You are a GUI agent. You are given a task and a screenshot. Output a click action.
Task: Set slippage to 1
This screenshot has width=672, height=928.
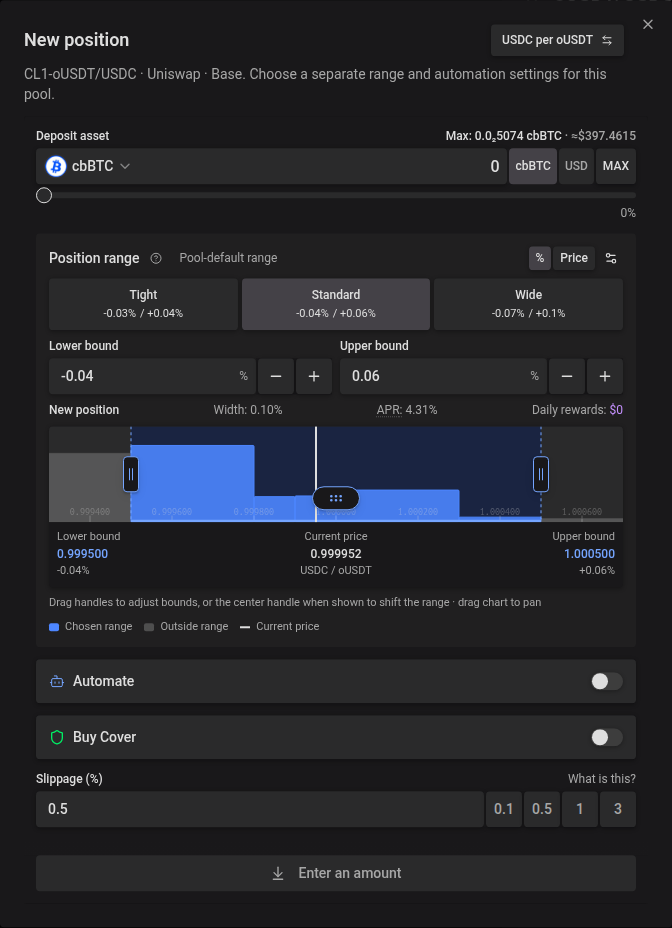click(580, 809)
